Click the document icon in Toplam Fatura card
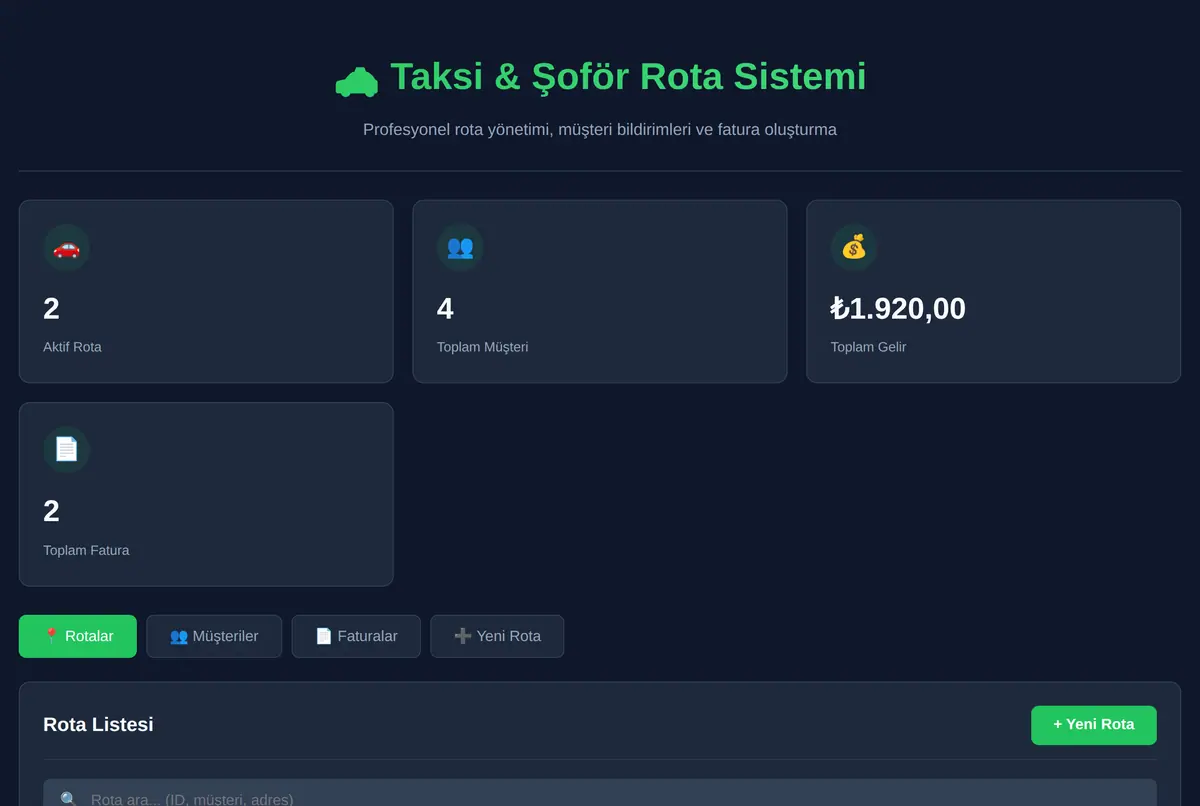Image resolution: width=1200 pixels, height=806 pixels. click(67, 450)
